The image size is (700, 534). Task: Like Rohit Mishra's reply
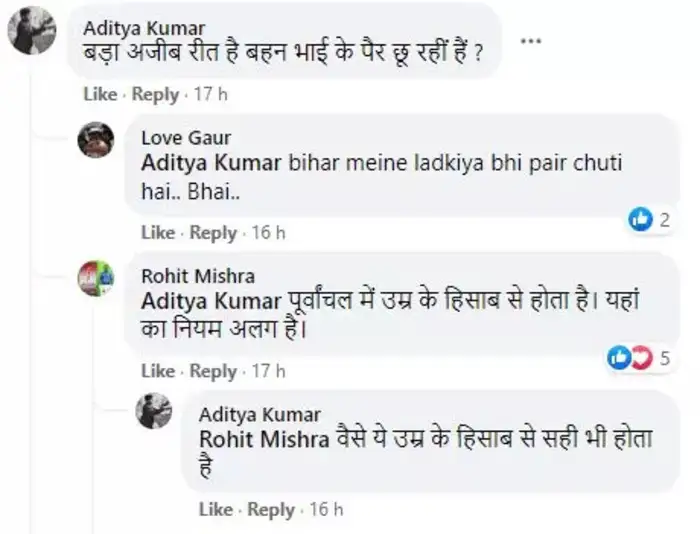tap(158, 371)
